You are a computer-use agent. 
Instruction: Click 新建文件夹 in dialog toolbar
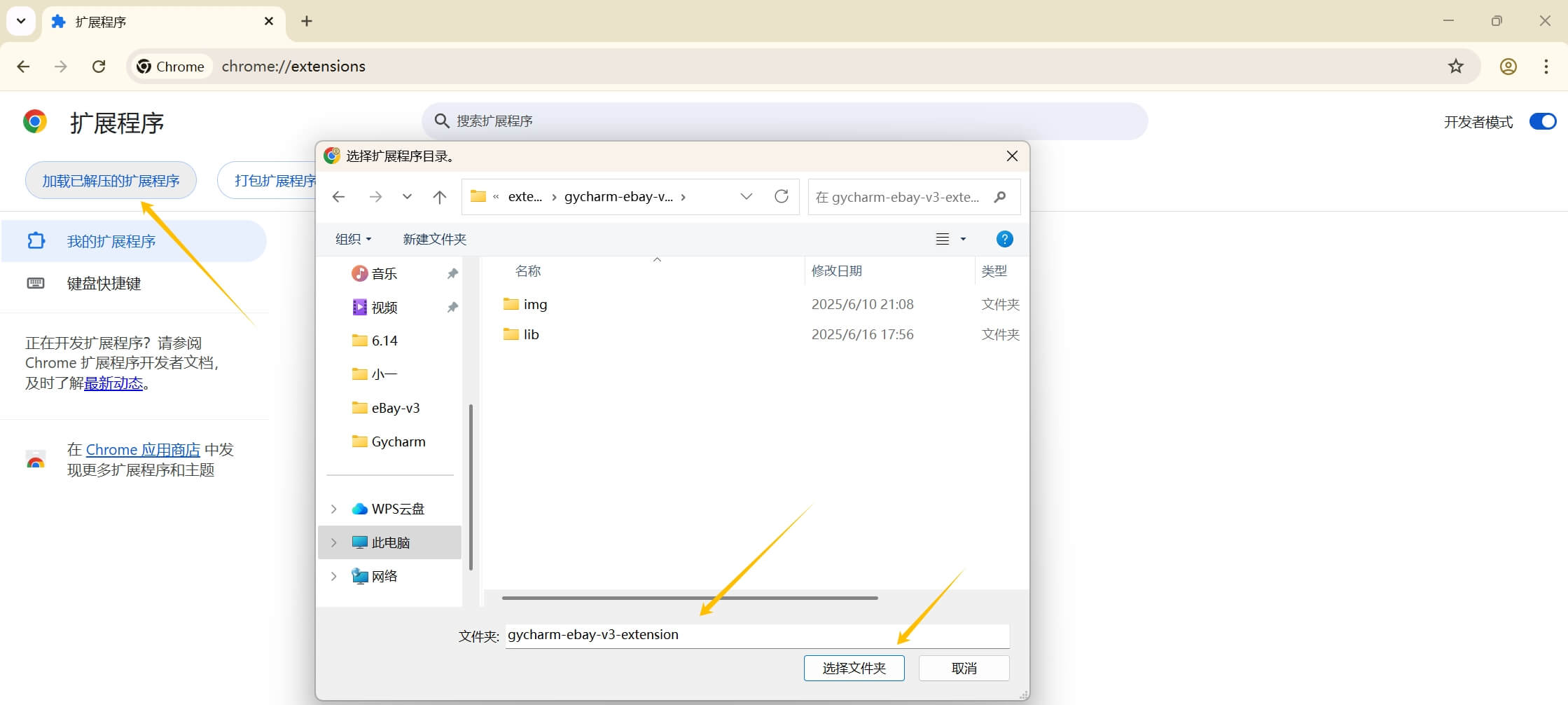click(x=434, y=239)
